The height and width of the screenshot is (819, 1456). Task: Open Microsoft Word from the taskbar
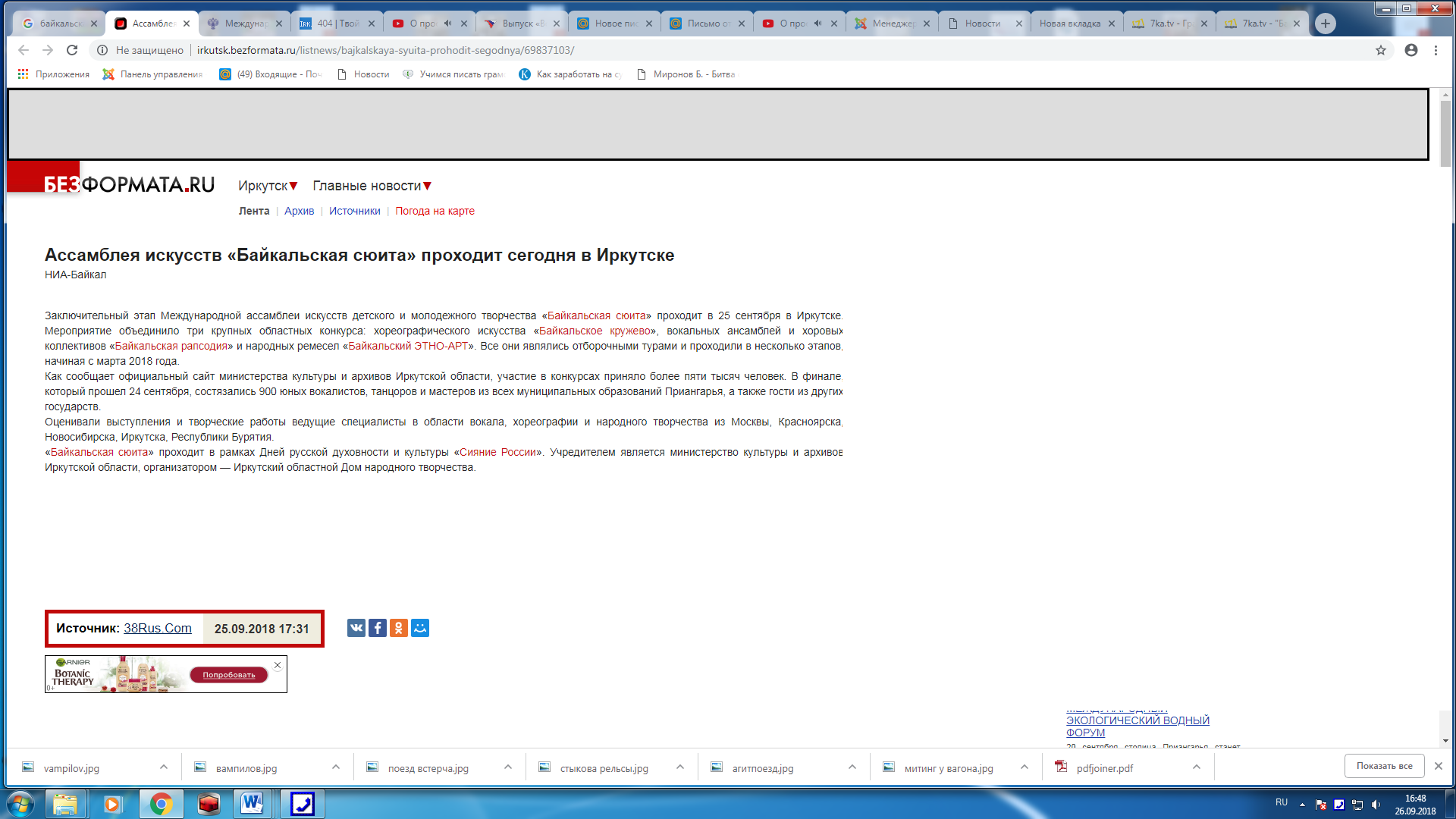(x=253, y=804)
